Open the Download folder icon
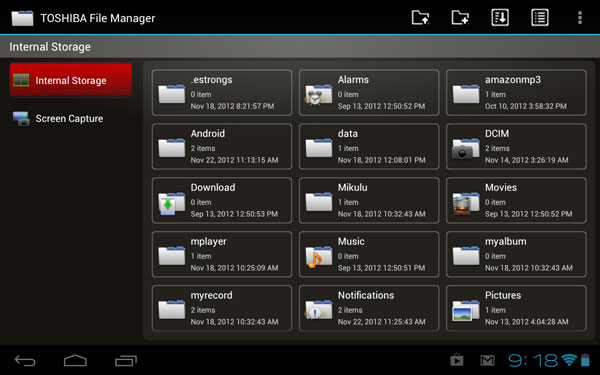Screen dimensions: 600x375 coord(171,203)
